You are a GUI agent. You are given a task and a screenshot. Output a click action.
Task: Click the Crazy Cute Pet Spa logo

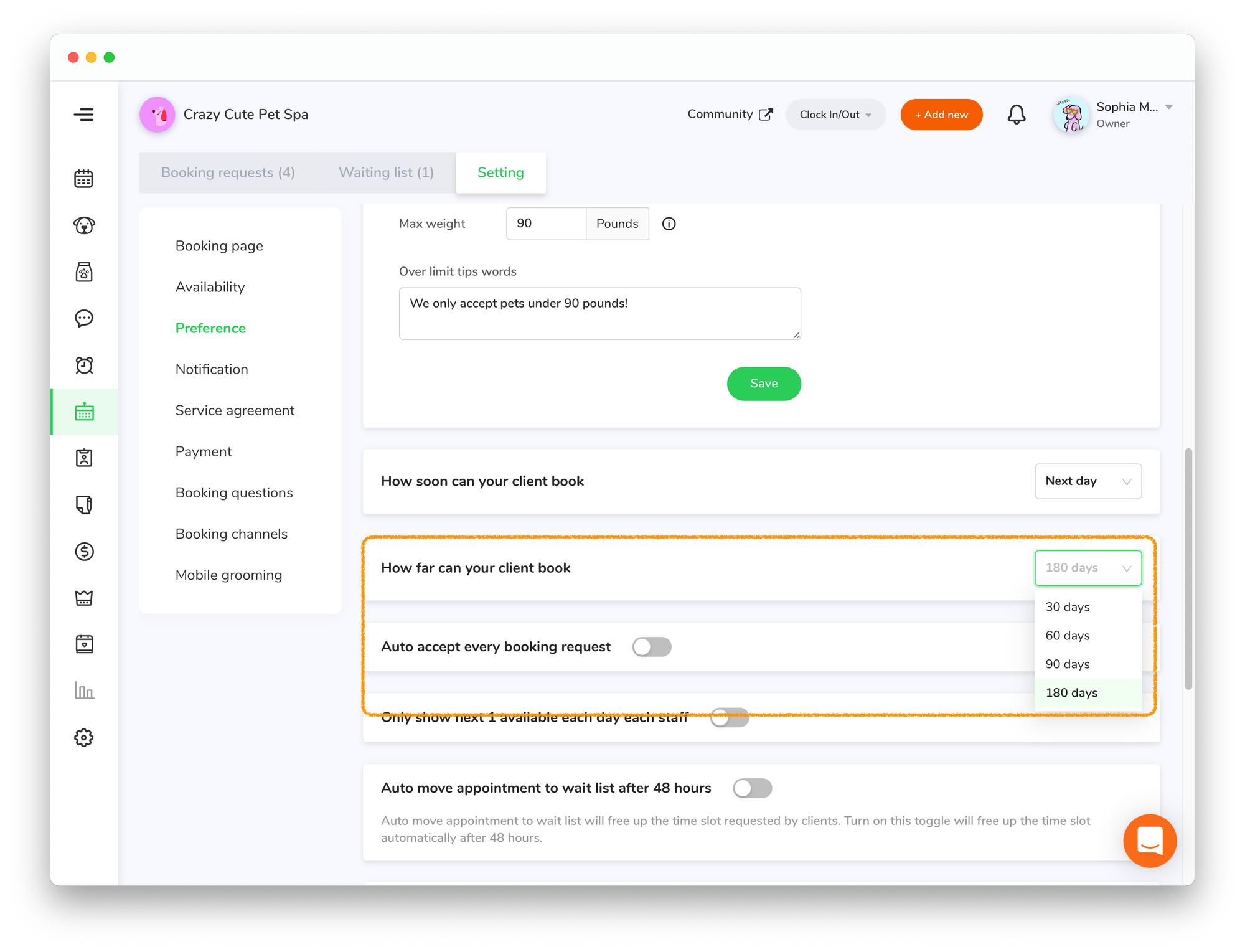point(157,115)
